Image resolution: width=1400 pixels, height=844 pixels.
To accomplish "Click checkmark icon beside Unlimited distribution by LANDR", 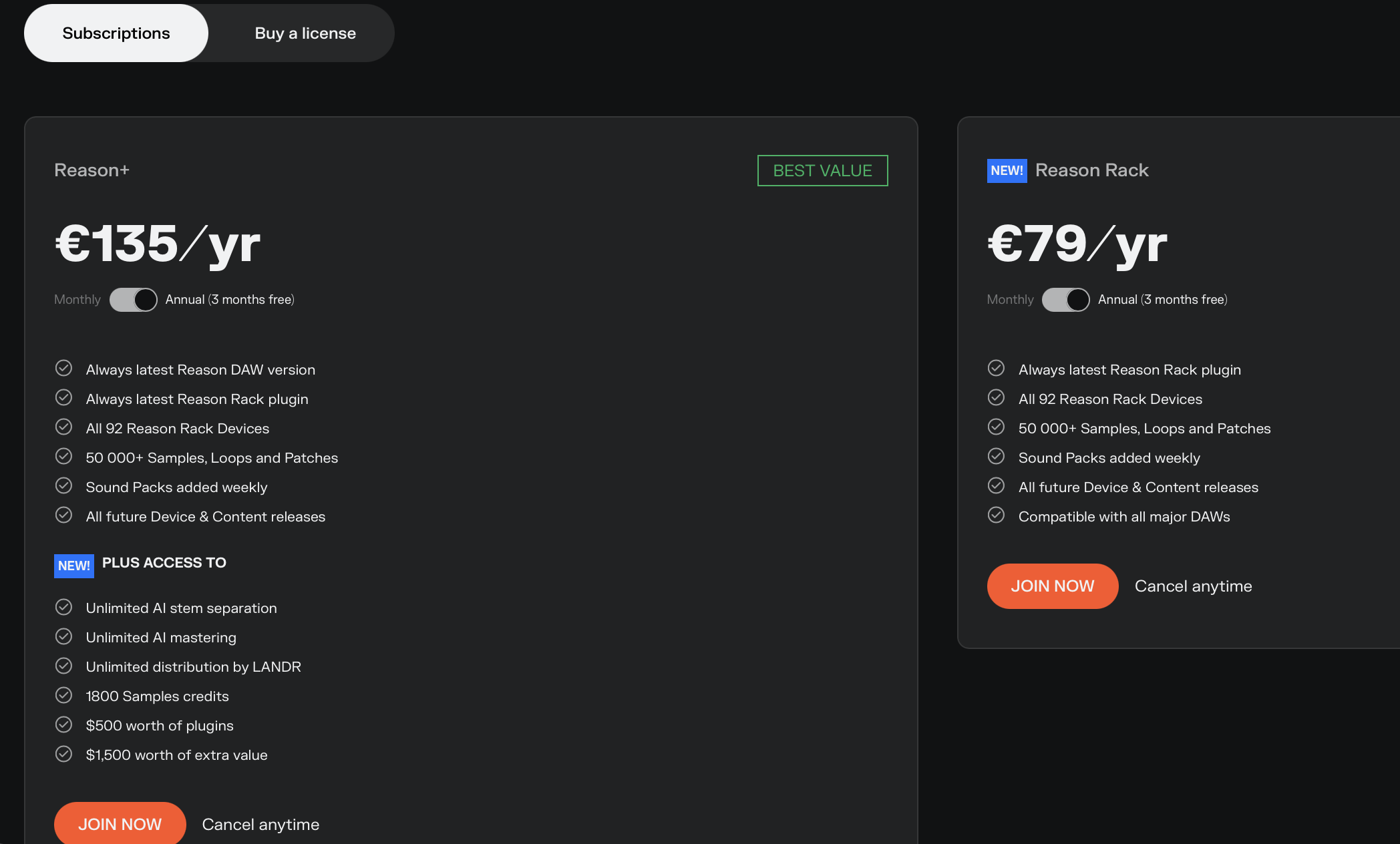I will pos(63,666).
